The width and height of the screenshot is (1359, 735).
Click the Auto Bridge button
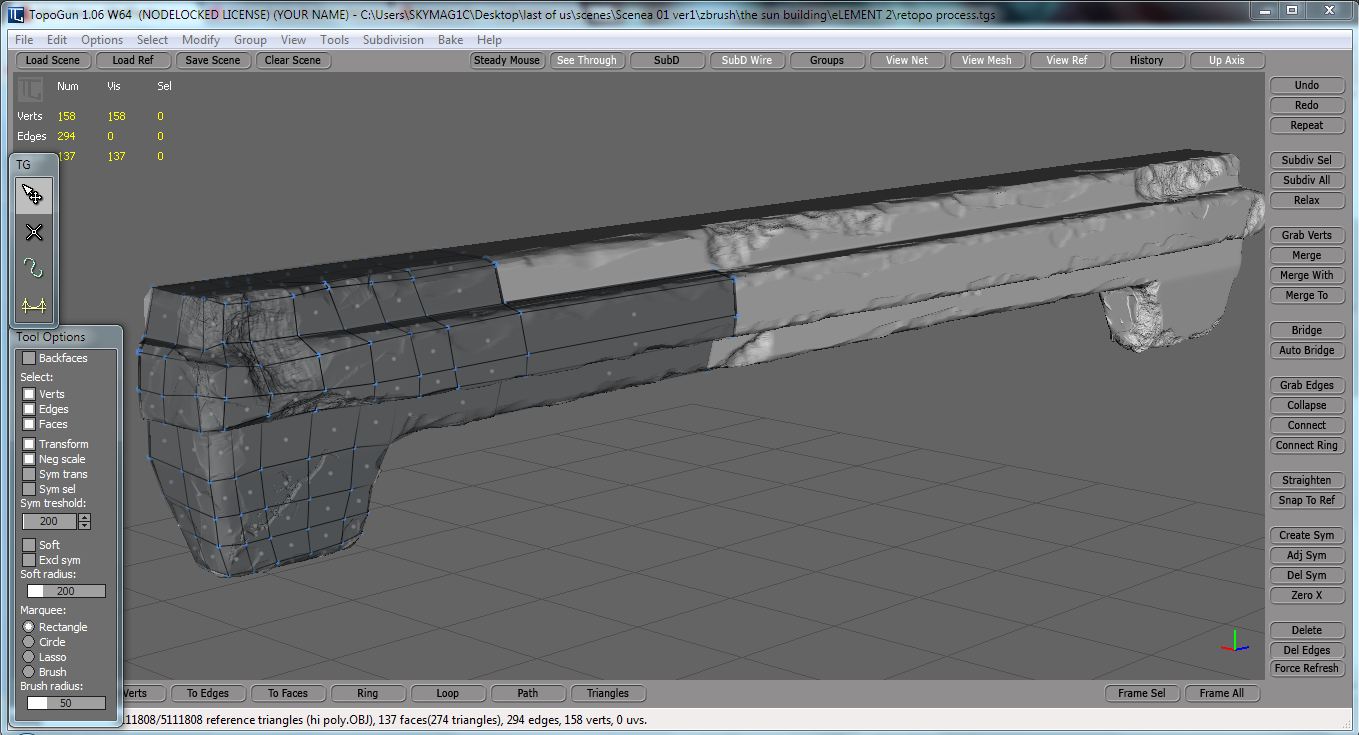[1306, 350]
